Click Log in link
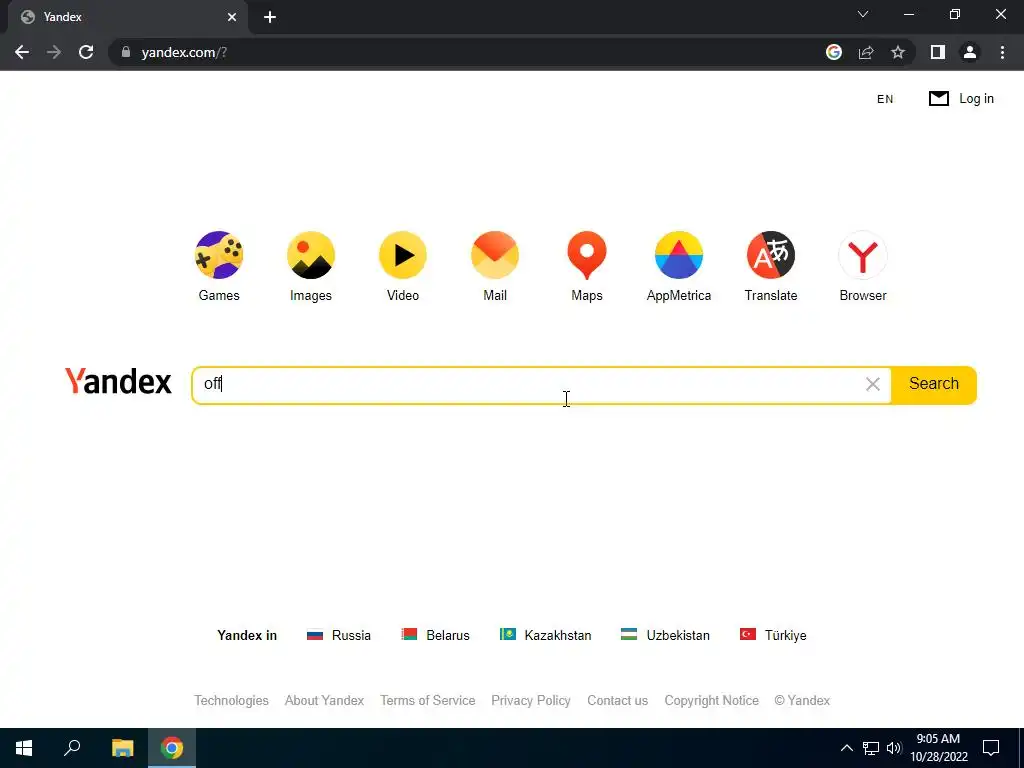Image resolution: width=1024 pixels, height=768 pixels. [976, 99]
